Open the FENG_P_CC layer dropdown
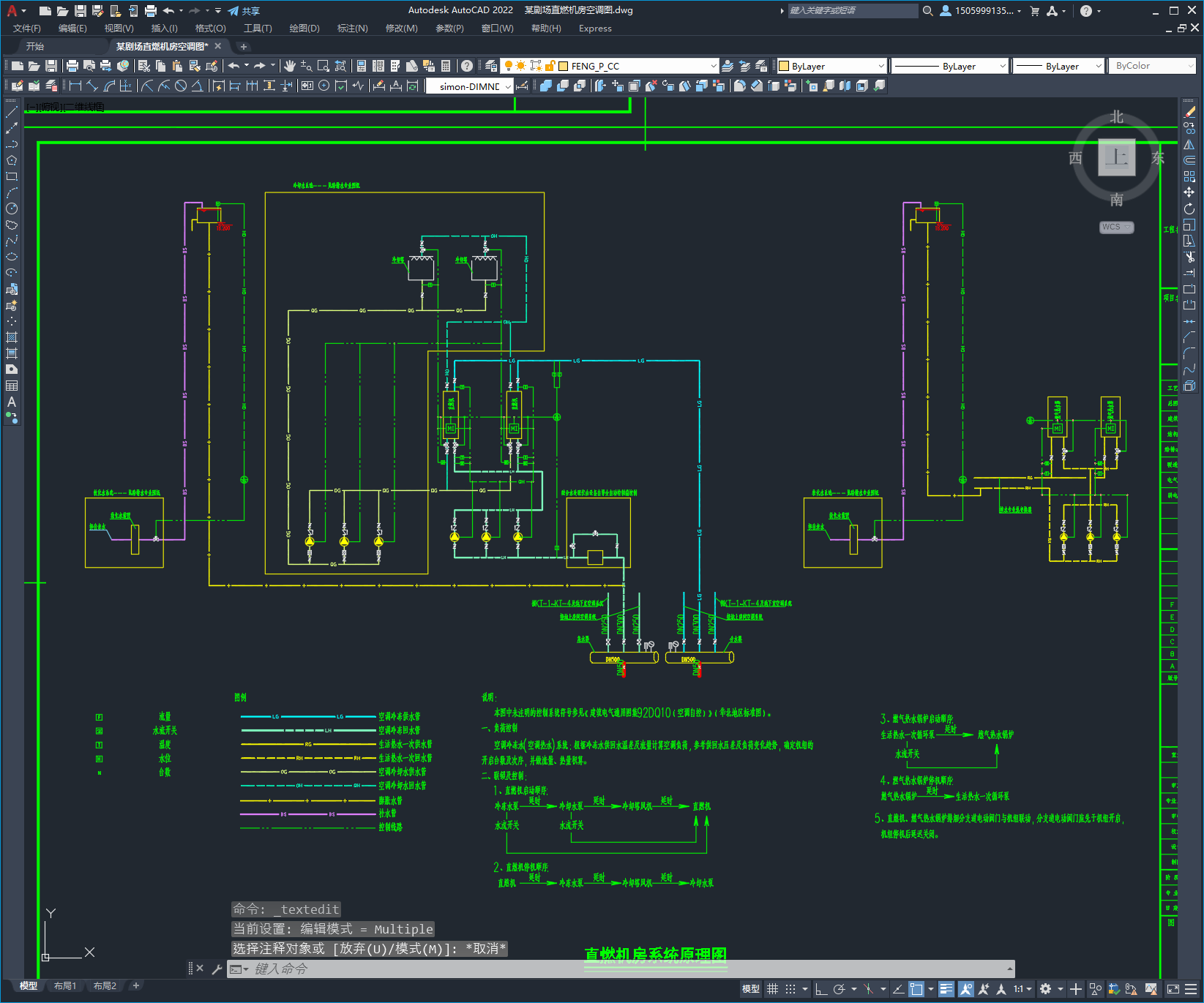This screenshot has width=1204, height=1003. [637, 66]
